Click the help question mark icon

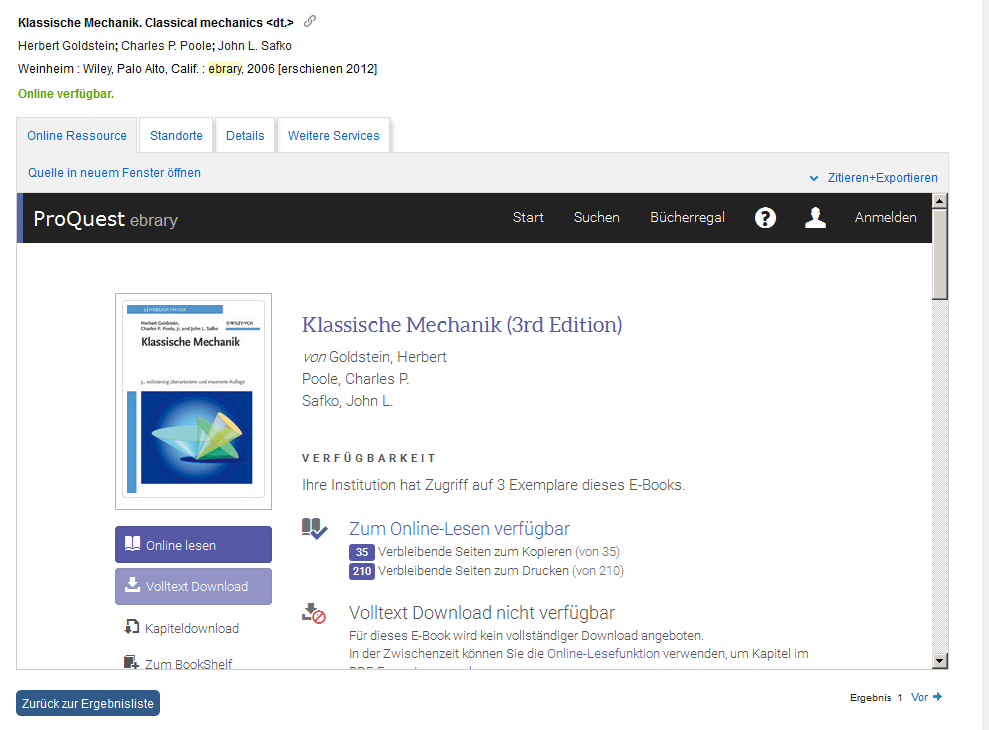[x=765, y=217]
